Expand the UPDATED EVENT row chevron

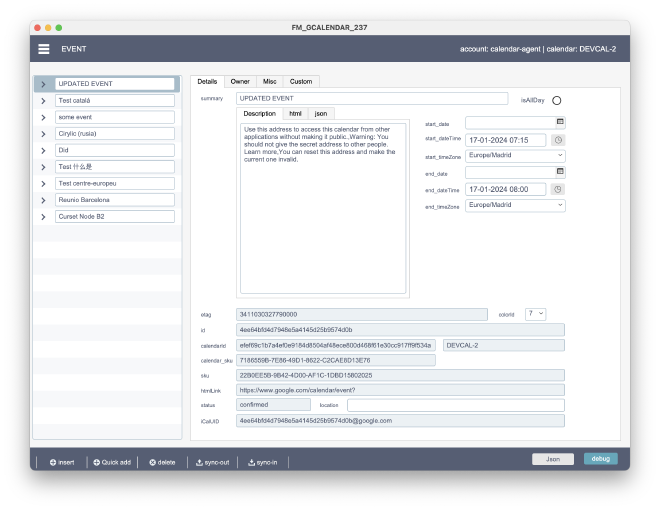pyautogui.click(x=43, y=84)
